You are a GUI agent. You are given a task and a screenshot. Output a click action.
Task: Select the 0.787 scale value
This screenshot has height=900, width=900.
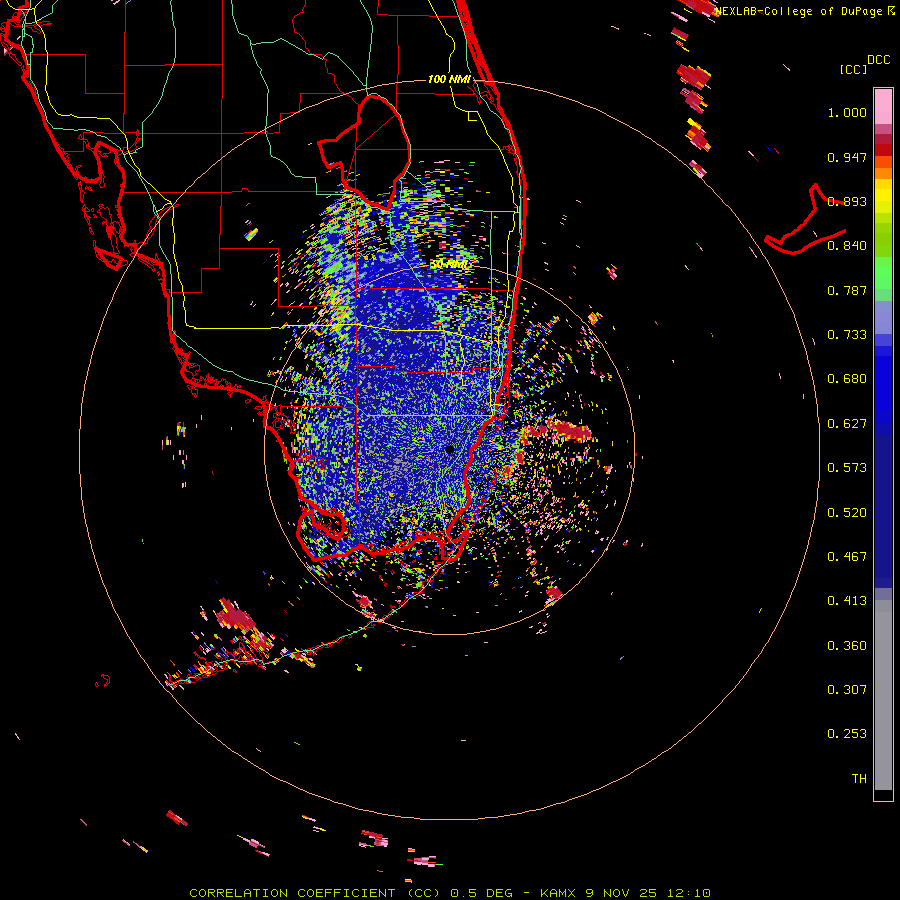pyautogui.click(x=847, y=290)
